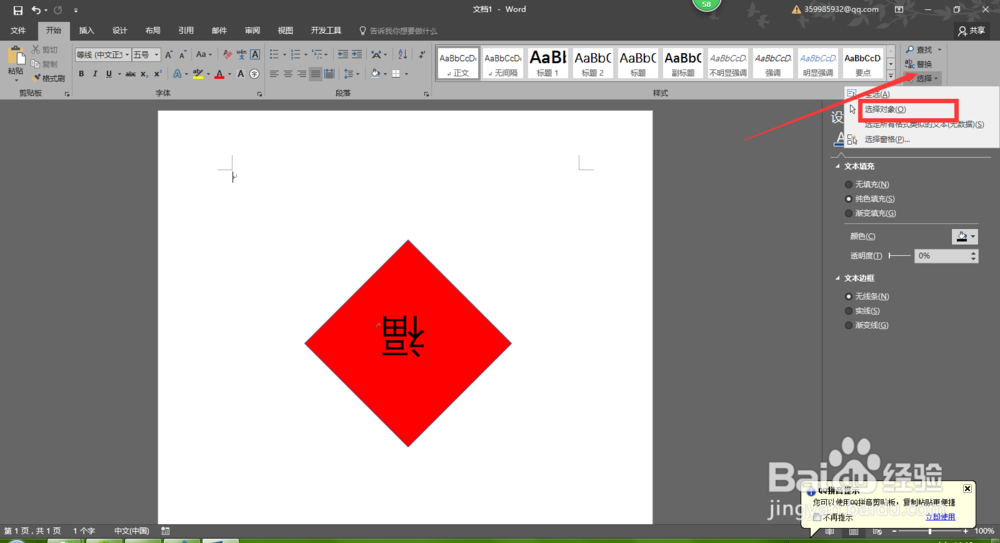Decrease paragraph indent
1000x543 pixels.
[343, 55]
